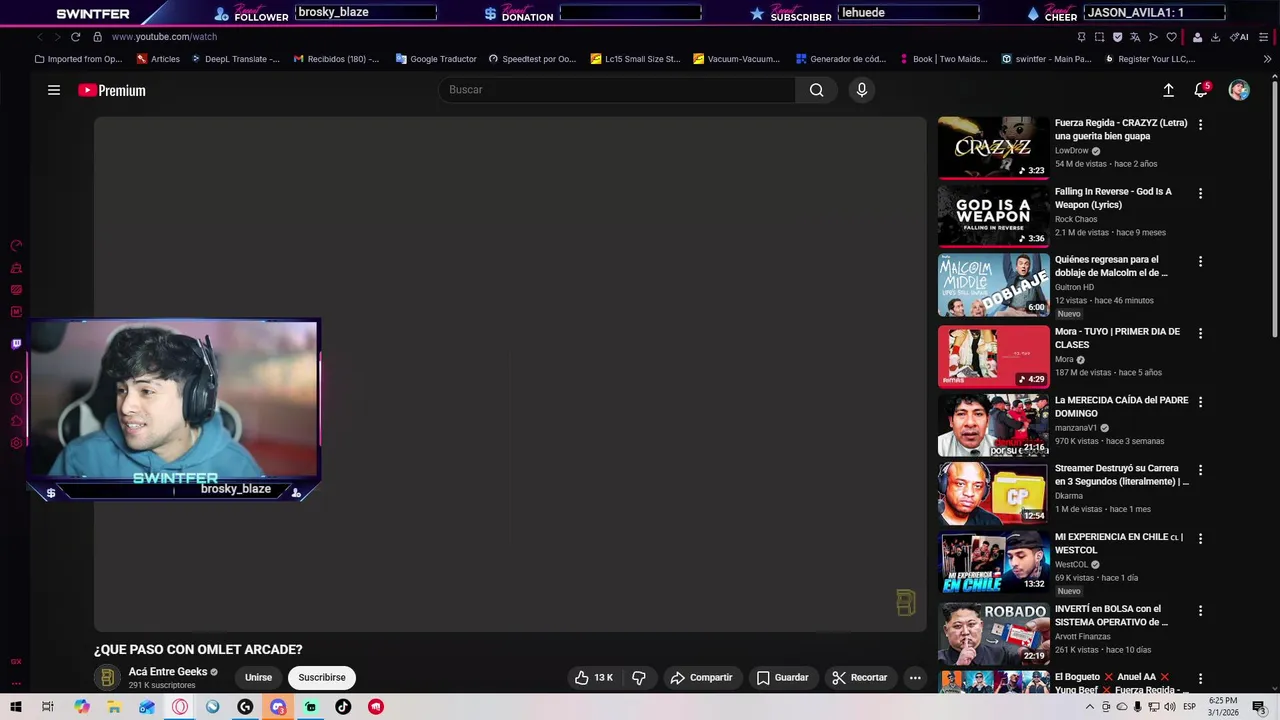Screen dimensions: 1280x720
Task: Expand more bookmarks chevron in bookmarks bar
Action: 1267,59
